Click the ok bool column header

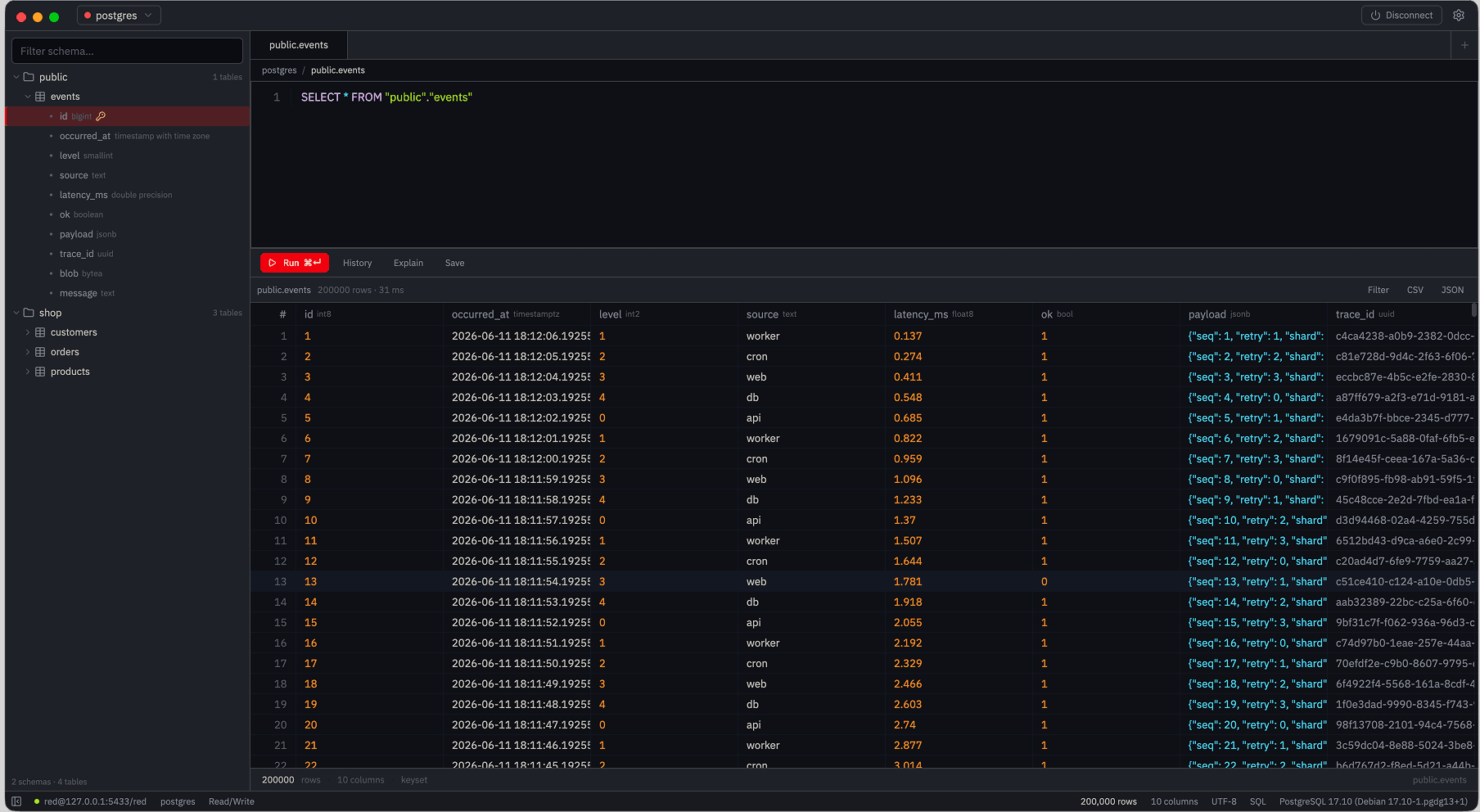1108,314
